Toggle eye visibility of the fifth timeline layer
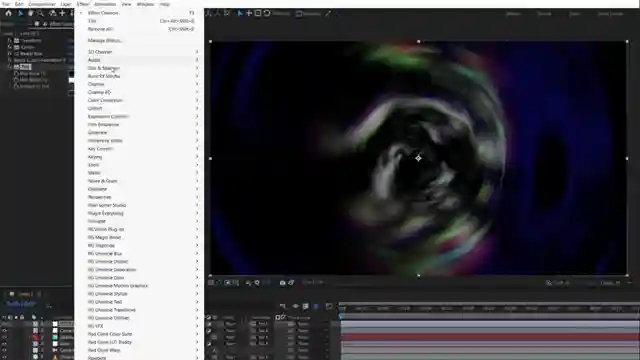640x360 pixels. click(x=4, y=350)
